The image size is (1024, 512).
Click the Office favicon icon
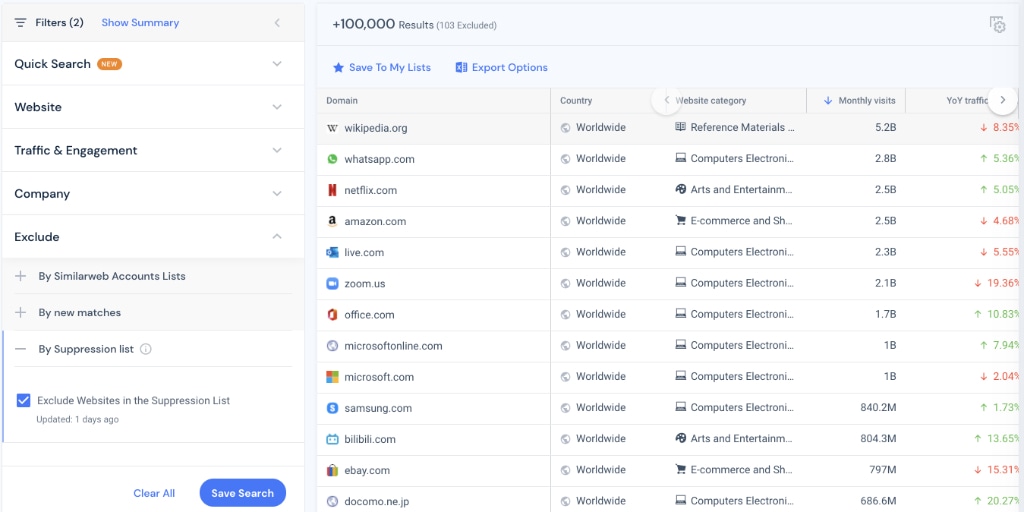(332, 315)
